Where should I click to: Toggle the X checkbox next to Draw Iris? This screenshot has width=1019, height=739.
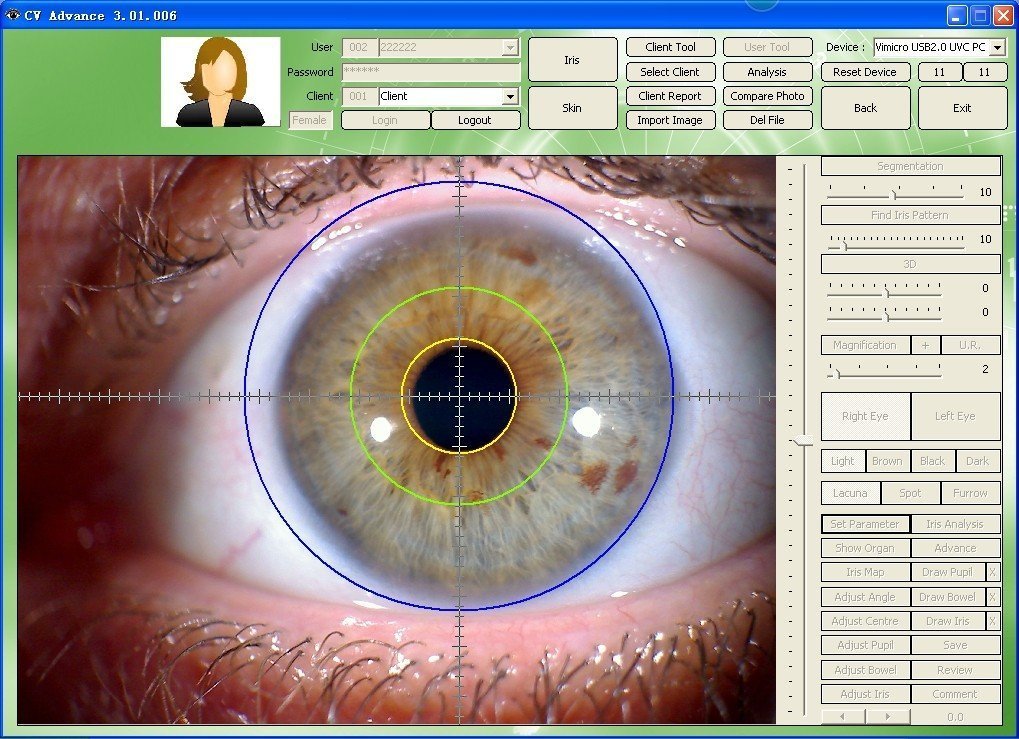point(993,620)
